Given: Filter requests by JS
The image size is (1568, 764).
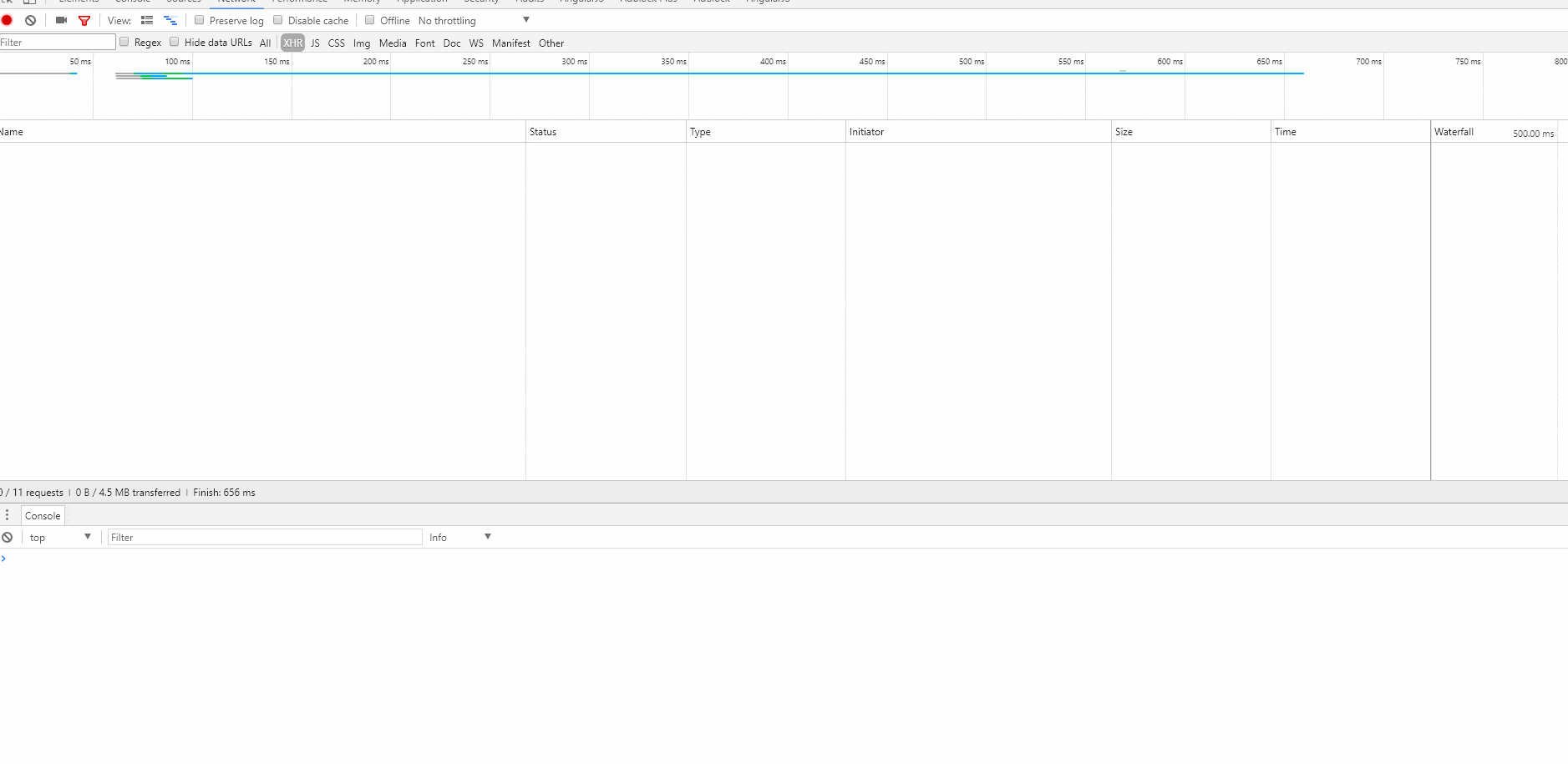Looking at the screenshot, I should pyautogui.click(x=316, y=43).
